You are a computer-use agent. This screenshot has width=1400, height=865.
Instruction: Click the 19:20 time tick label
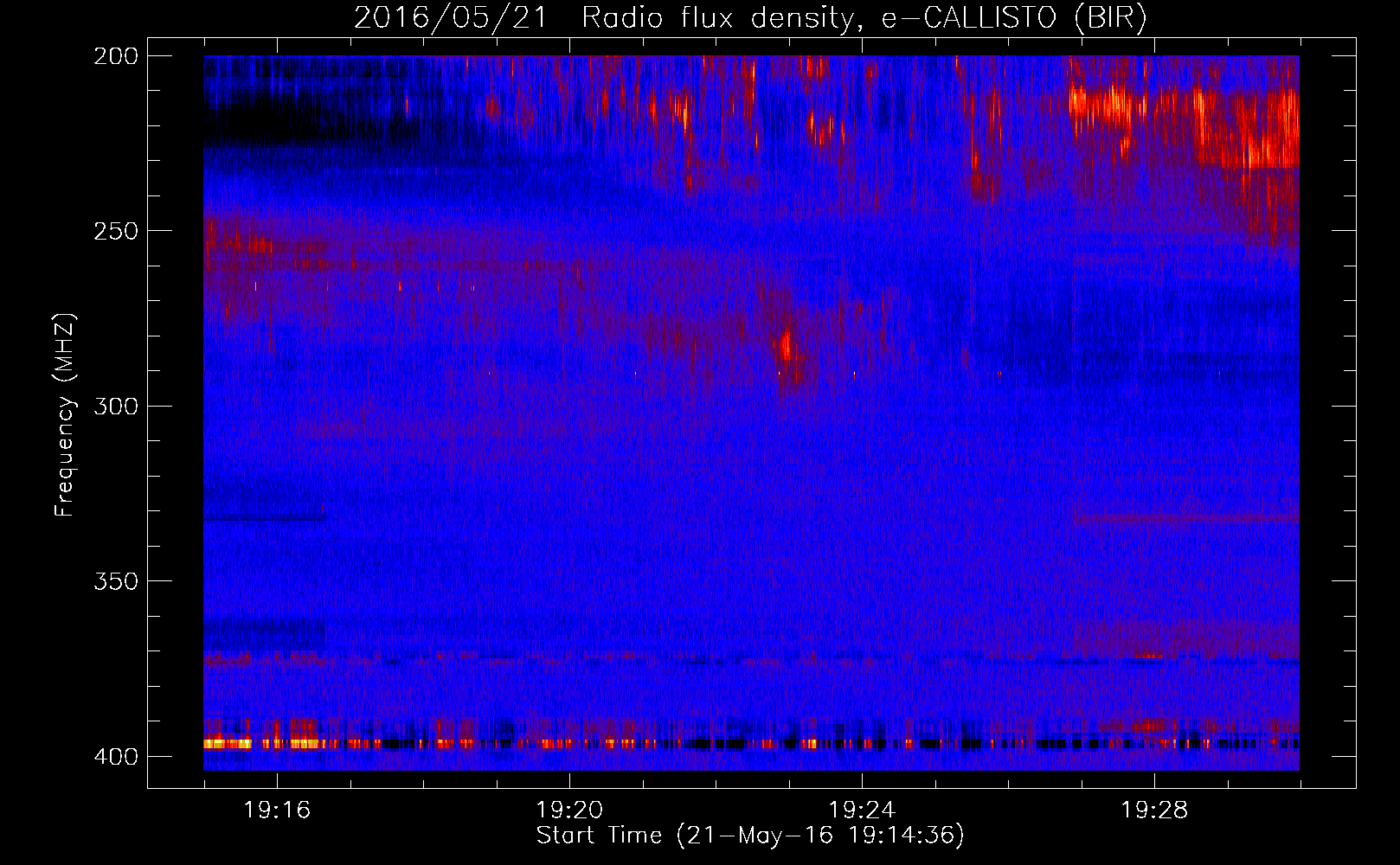(x=569, y=810)
